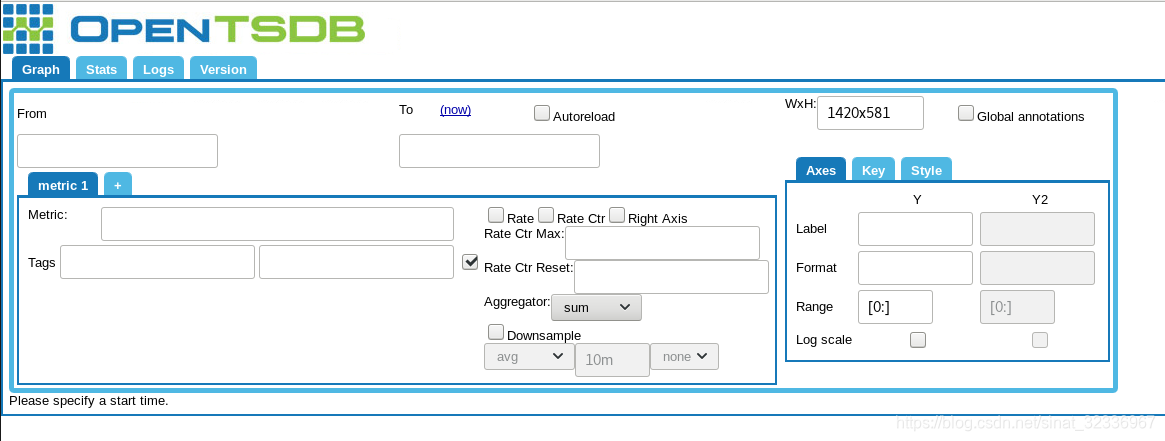Focus the From date input field
The height and width of the screenshot is (441, 1165).
117,151
